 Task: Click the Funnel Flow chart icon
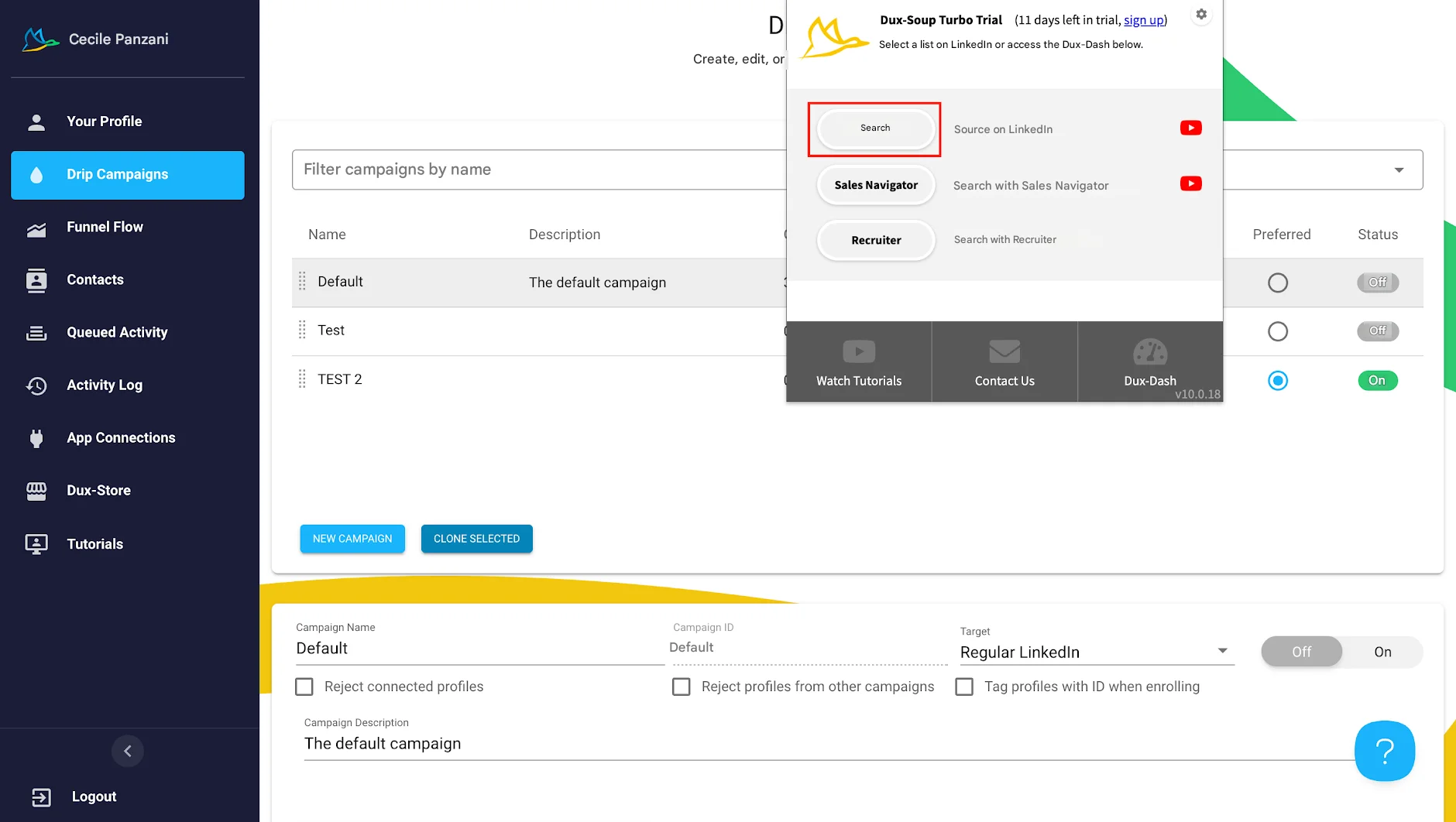point(36,228)
